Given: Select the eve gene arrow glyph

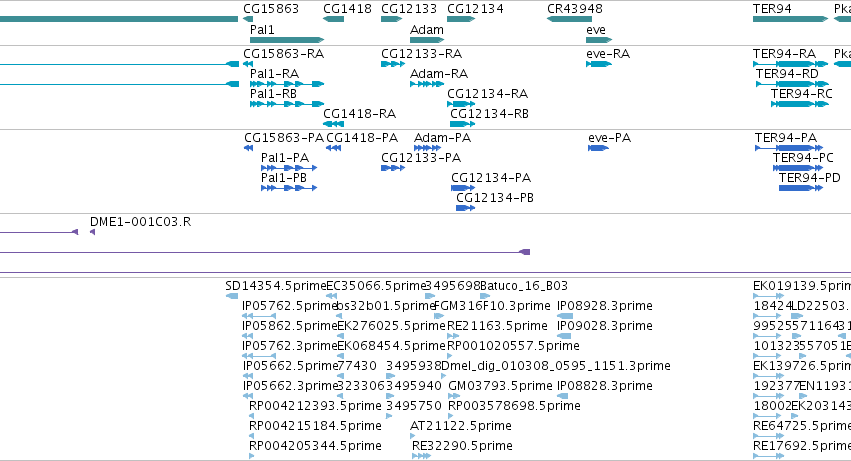Looking at the screenshot, I should coord(599,40).
